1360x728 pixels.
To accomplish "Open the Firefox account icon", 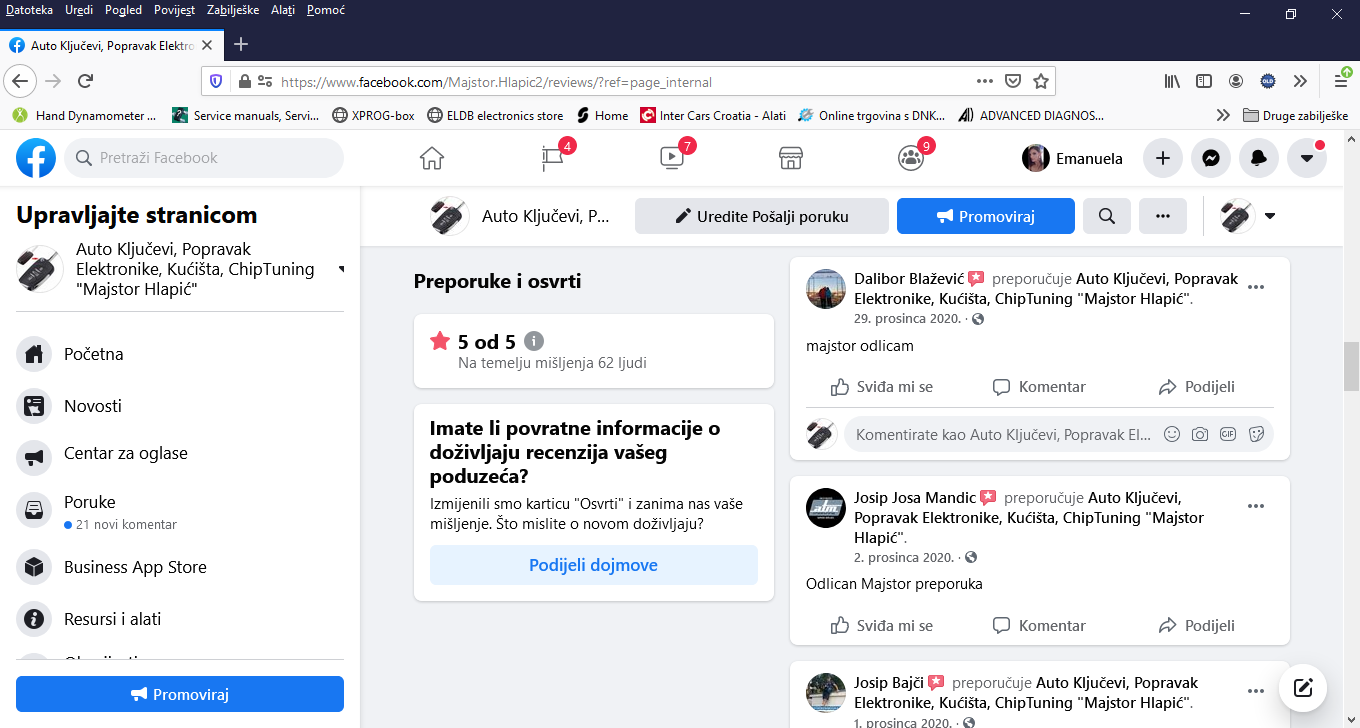I will (1236, 81).
